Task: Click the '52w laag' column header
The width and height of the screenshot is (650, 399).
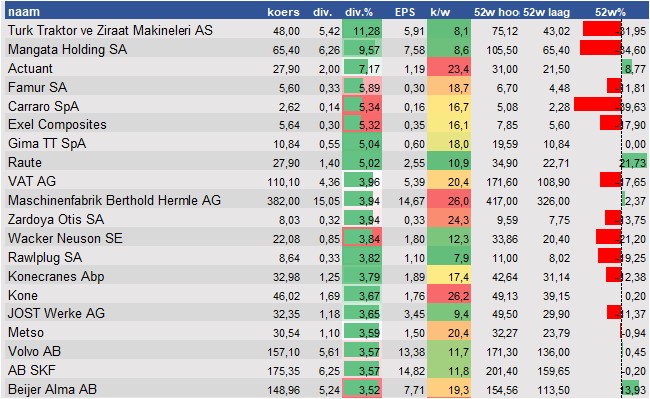Action: [x=546, y=12]
